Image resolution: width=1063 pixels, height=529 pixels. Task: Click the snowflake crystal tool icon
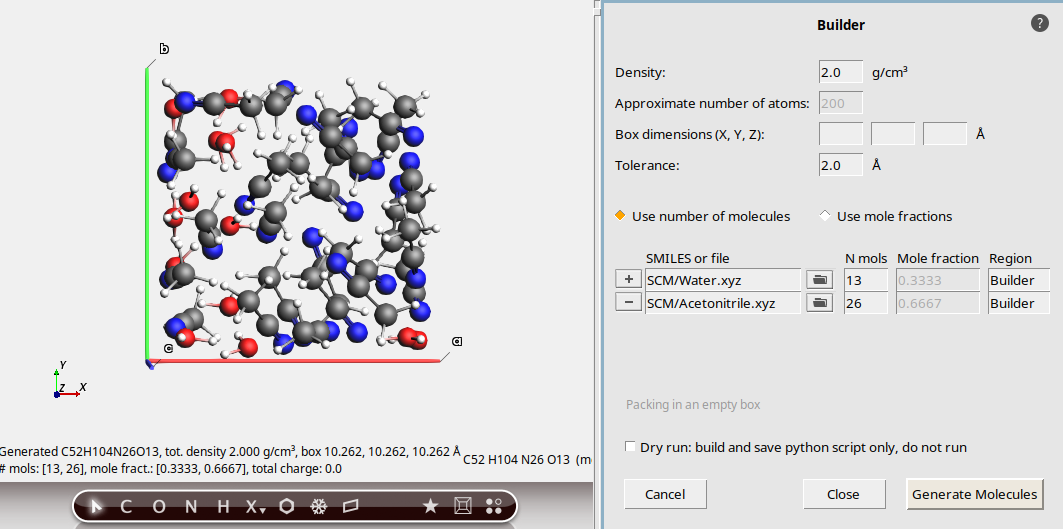tap(319, 507)
